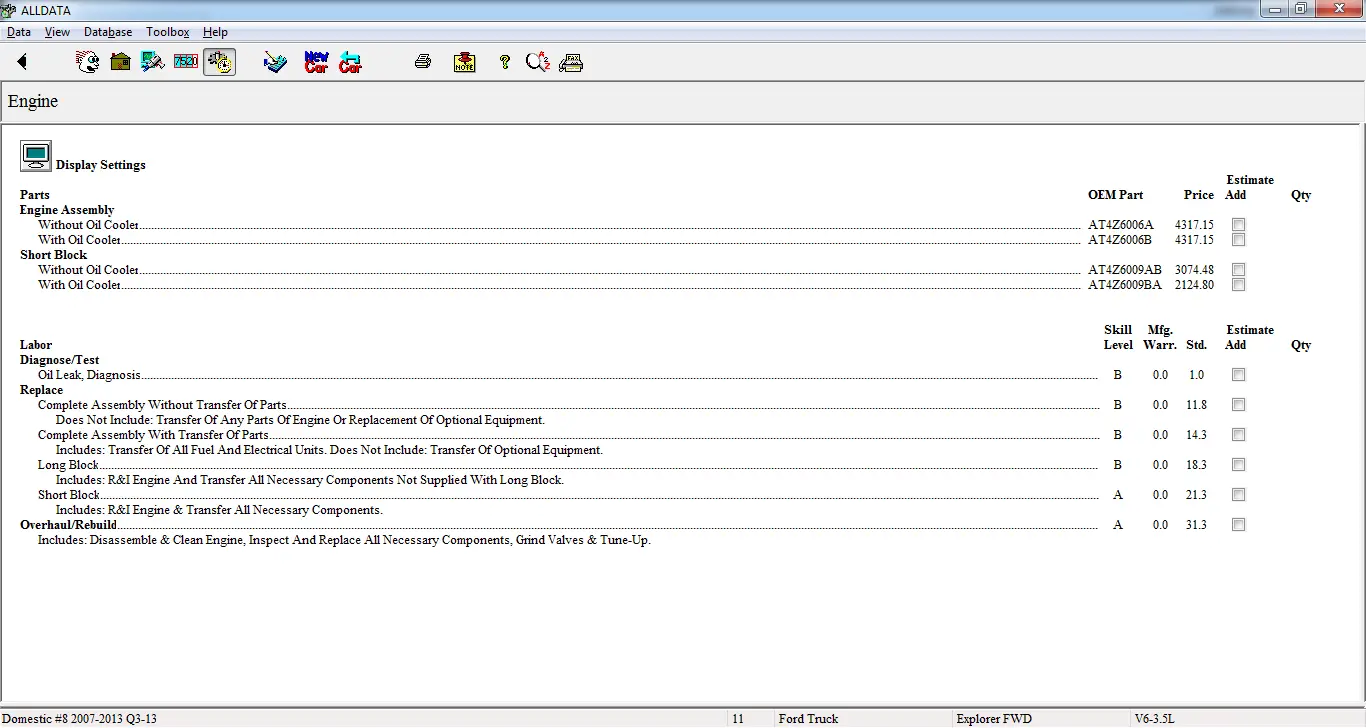Viewport: 1366px width, 728px height.
Task: Click the Engine Assembly heading
Action: [67, 210]
